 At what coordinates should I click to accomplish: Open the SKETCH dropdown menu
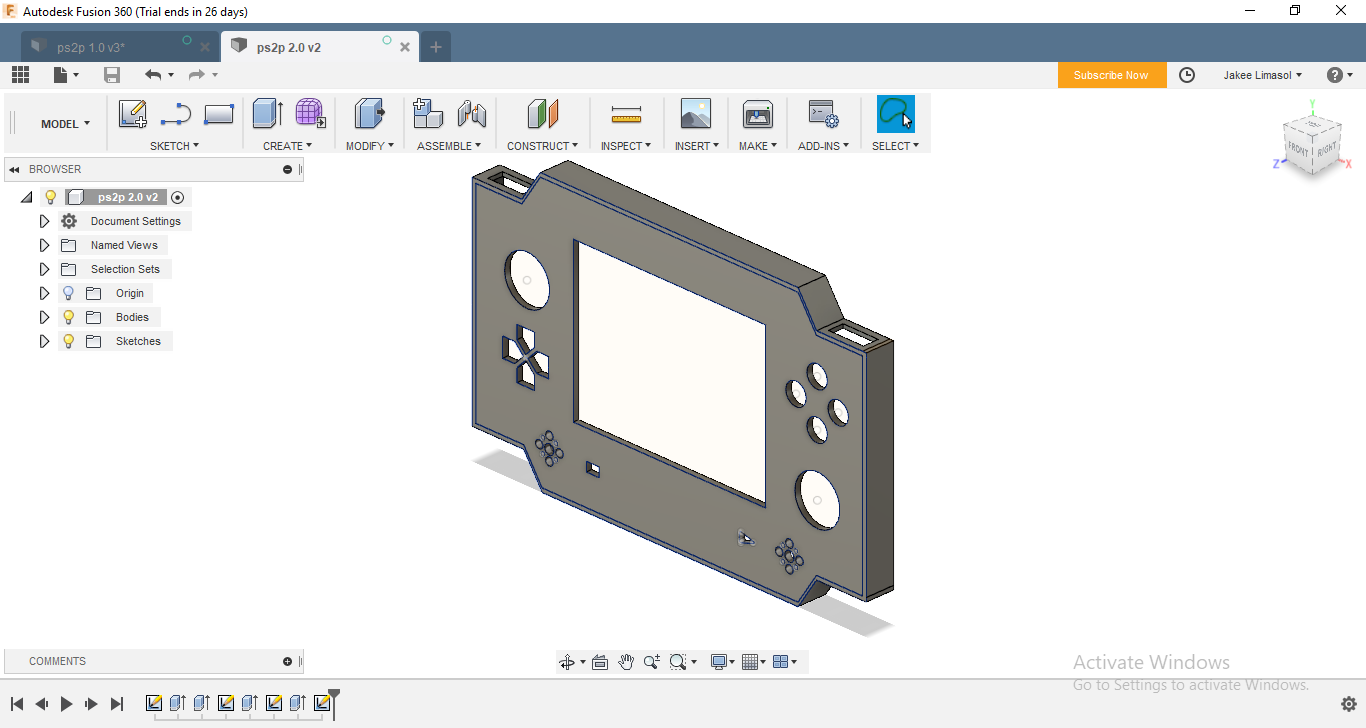tap(174, 146)
